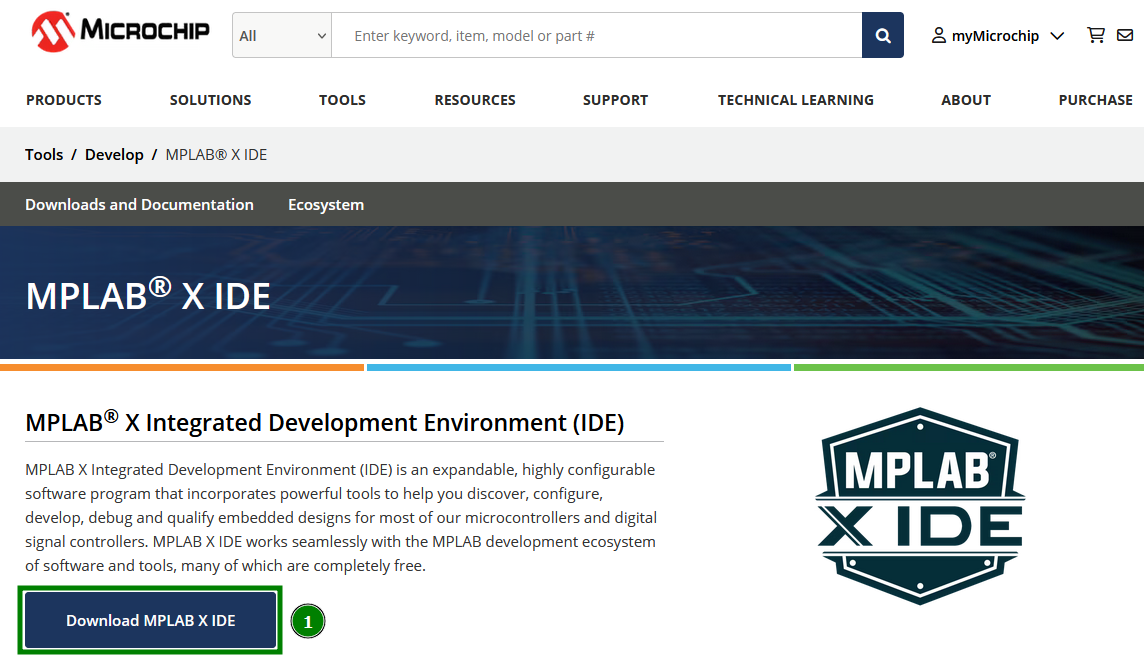Focus the keyword search input field
This screenshot has width=1144, height=663.
(597, 35)
